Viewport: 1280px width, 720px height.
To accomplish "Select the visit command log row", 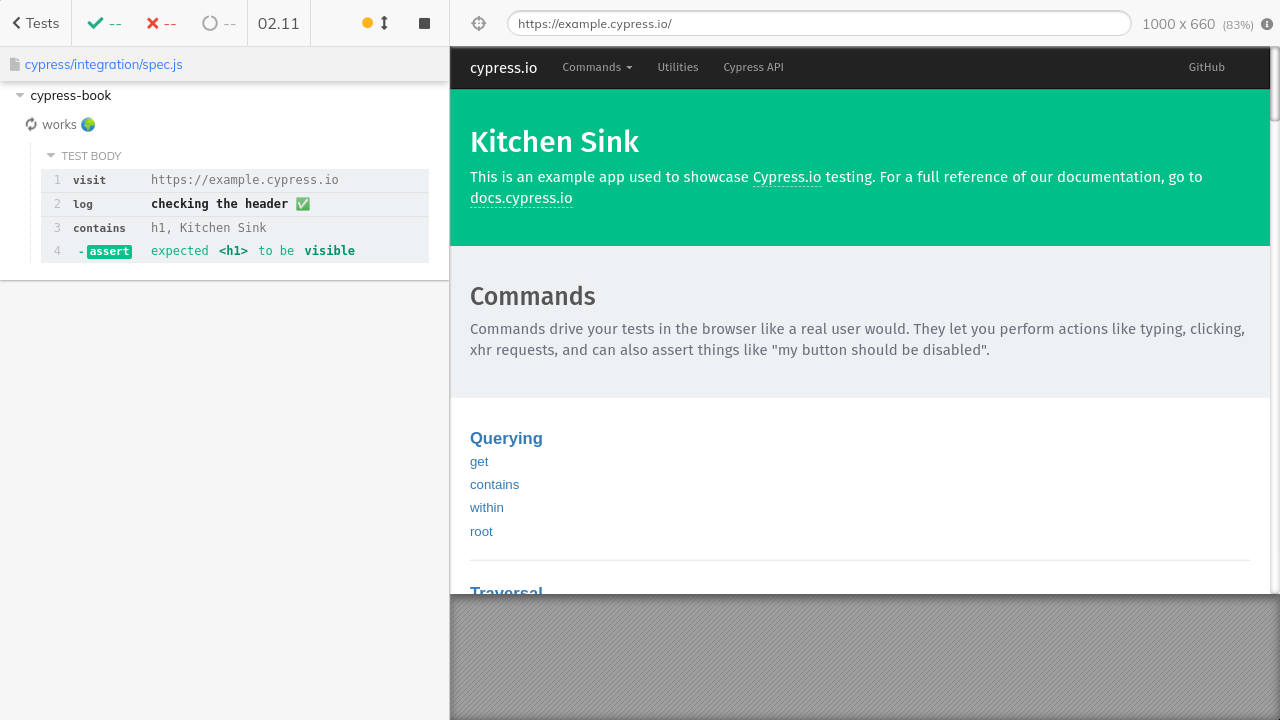I will click(235, 180).
